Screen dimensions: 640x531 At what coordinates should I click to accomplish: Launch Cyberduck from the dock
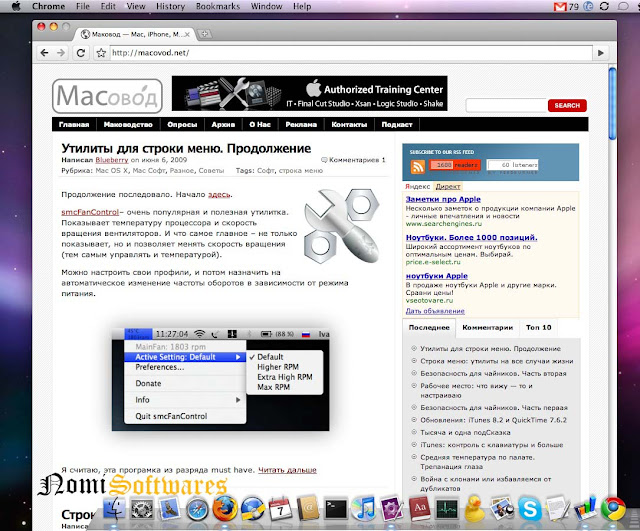[x=474, y=509]
